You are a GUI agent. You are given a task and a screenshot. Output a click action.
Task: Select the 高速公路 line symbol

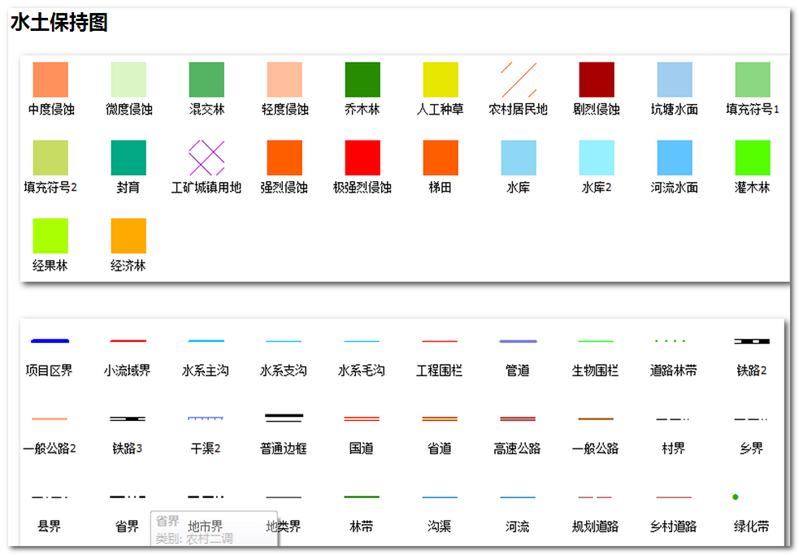click(x=518, y=419)
